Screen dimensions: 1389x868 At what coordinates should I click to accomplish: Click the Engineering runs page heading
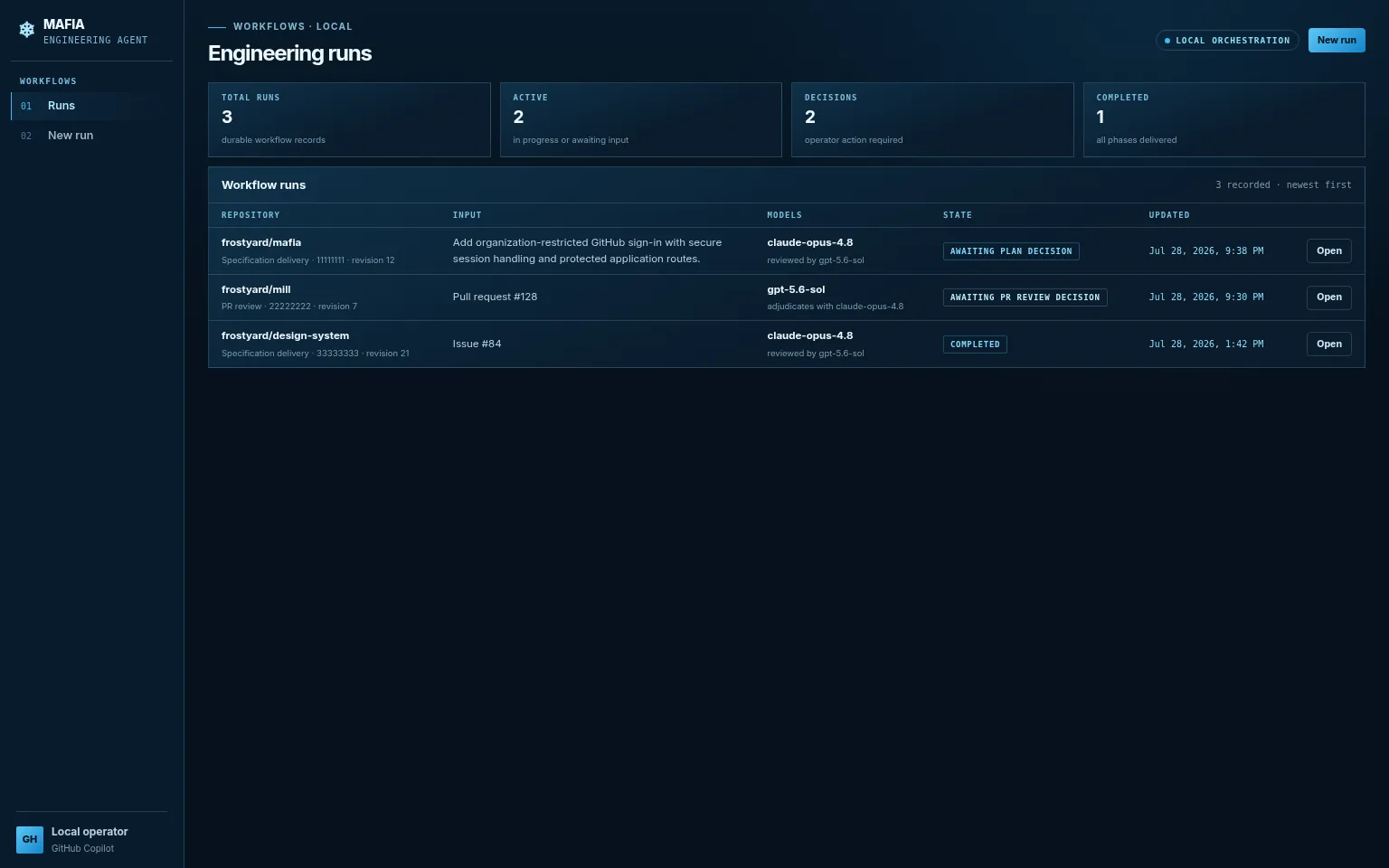point(289,53)
